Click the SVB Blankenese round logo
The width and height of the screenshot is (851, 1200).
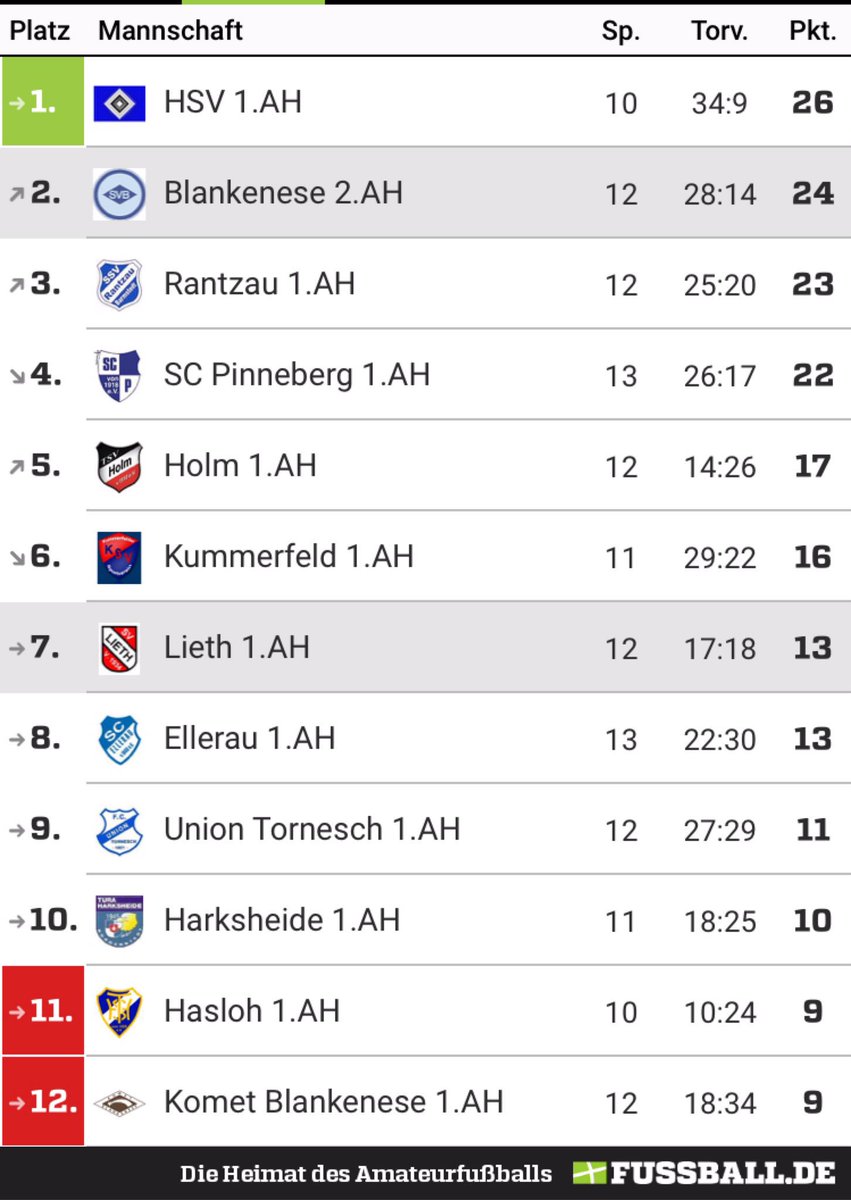pyautogui.click(x=119, y=194)
